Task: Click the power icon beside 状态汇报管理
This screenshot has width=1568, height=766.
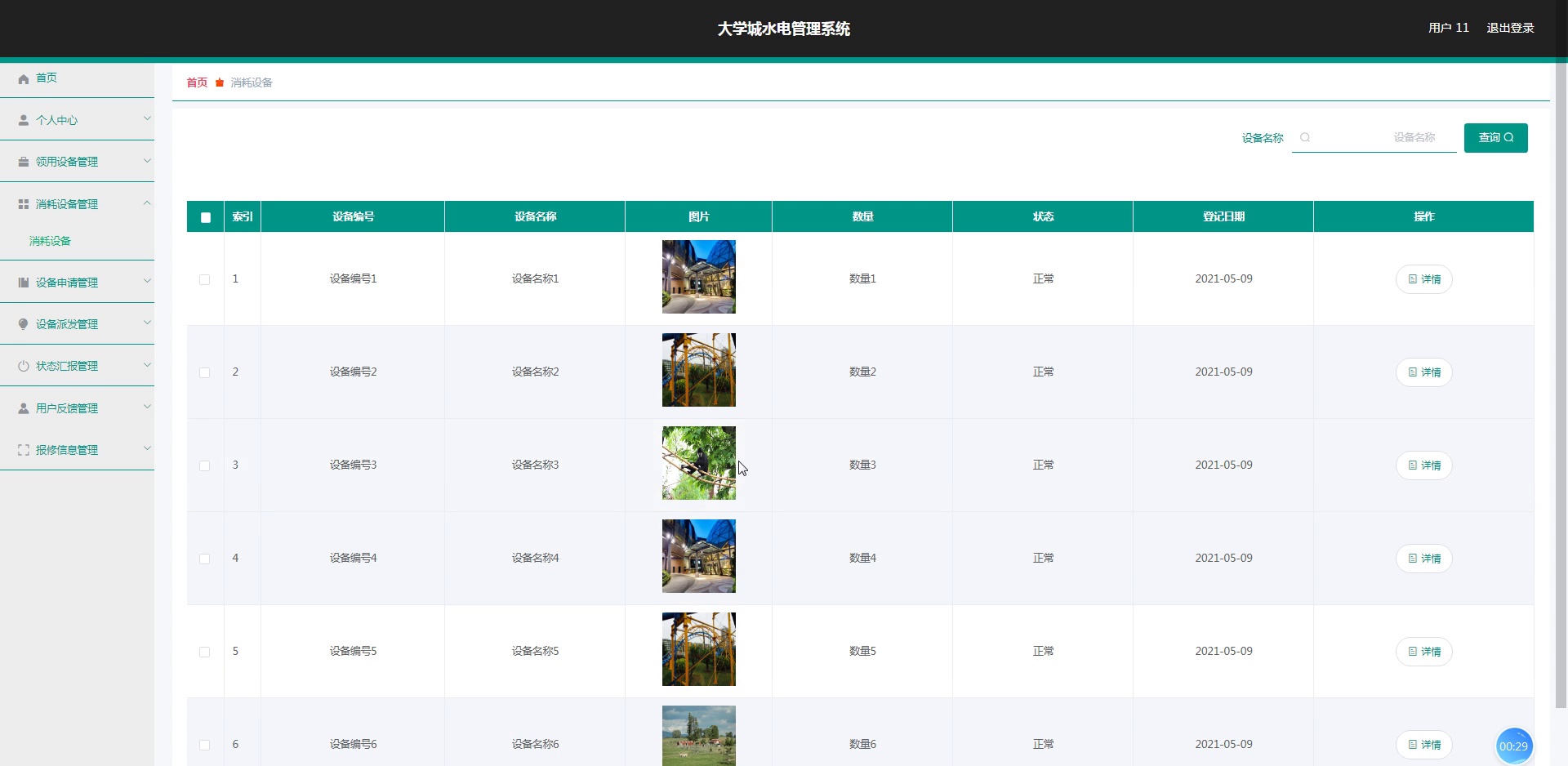Action: pyautogui.click(x=24, y=366)
